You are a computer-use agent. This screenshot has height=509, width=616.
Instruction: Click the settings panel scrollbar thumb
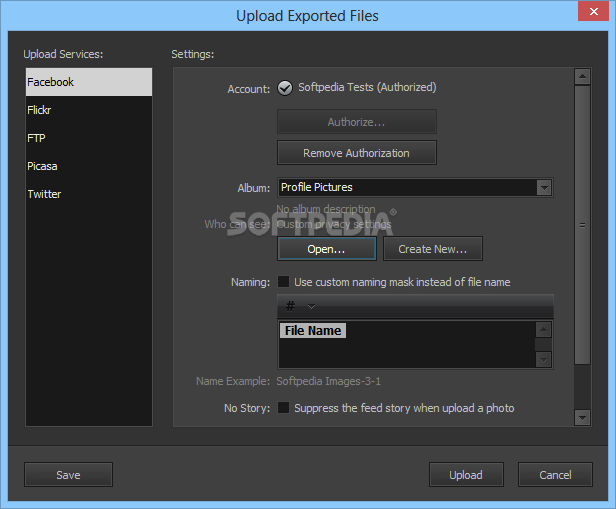coord(582,225)
